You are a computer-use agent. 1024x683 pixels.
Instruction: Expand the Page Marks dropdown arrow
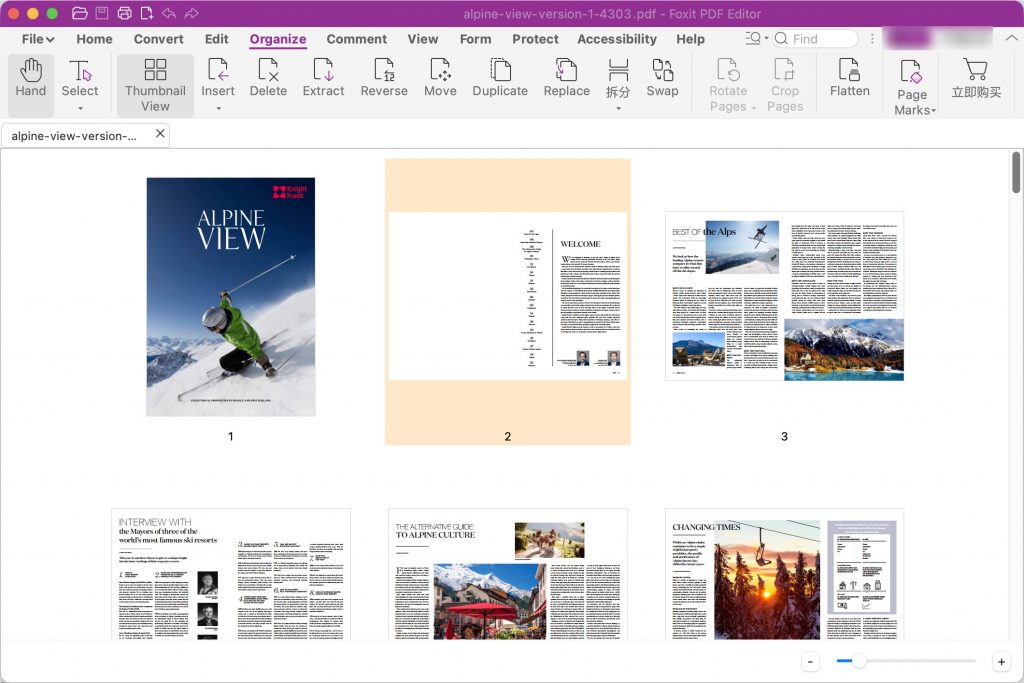933,111
